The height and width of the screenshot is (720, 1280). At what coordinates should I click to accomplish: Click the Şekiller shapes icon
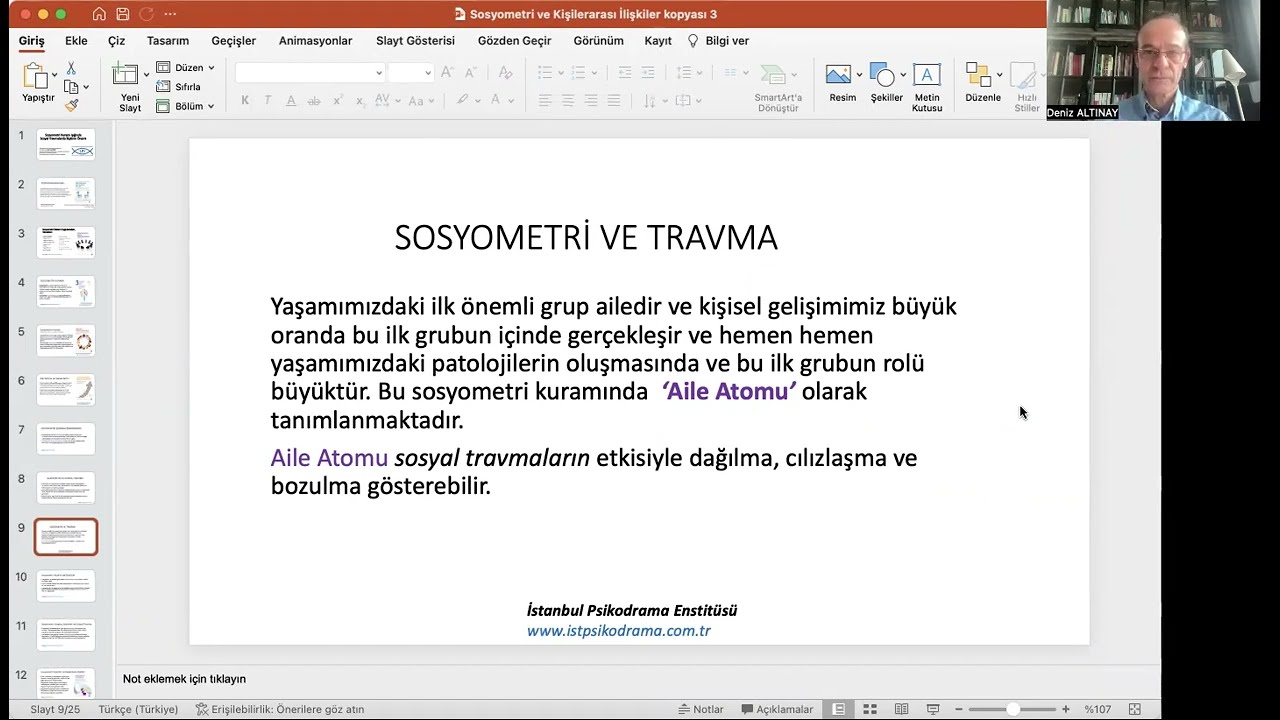[882, 75]
